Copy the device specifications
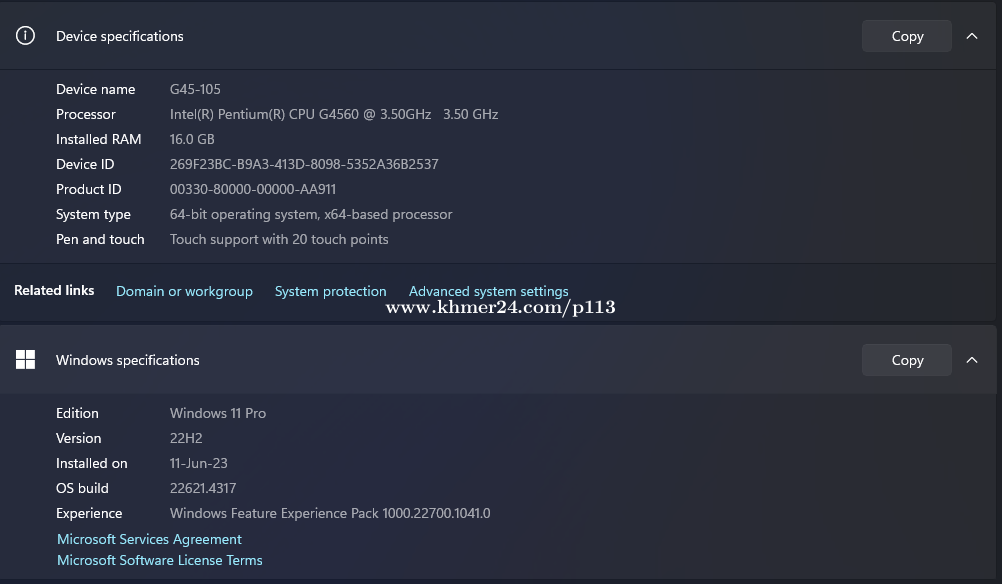Image resolution: width=1002 pixels, height=584 pixels. click(906, 36)
